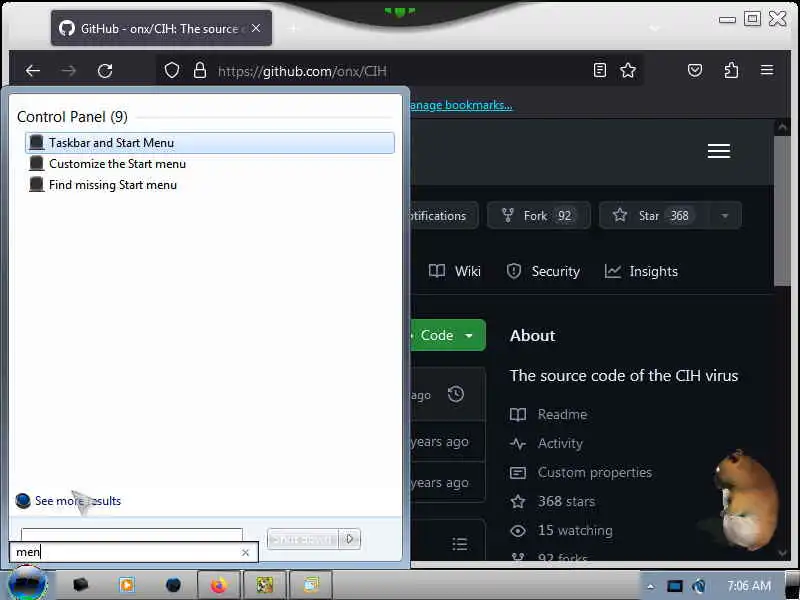Clear the Start menu search text
Screen dimensions: 800x600
(x=245, y=552)
